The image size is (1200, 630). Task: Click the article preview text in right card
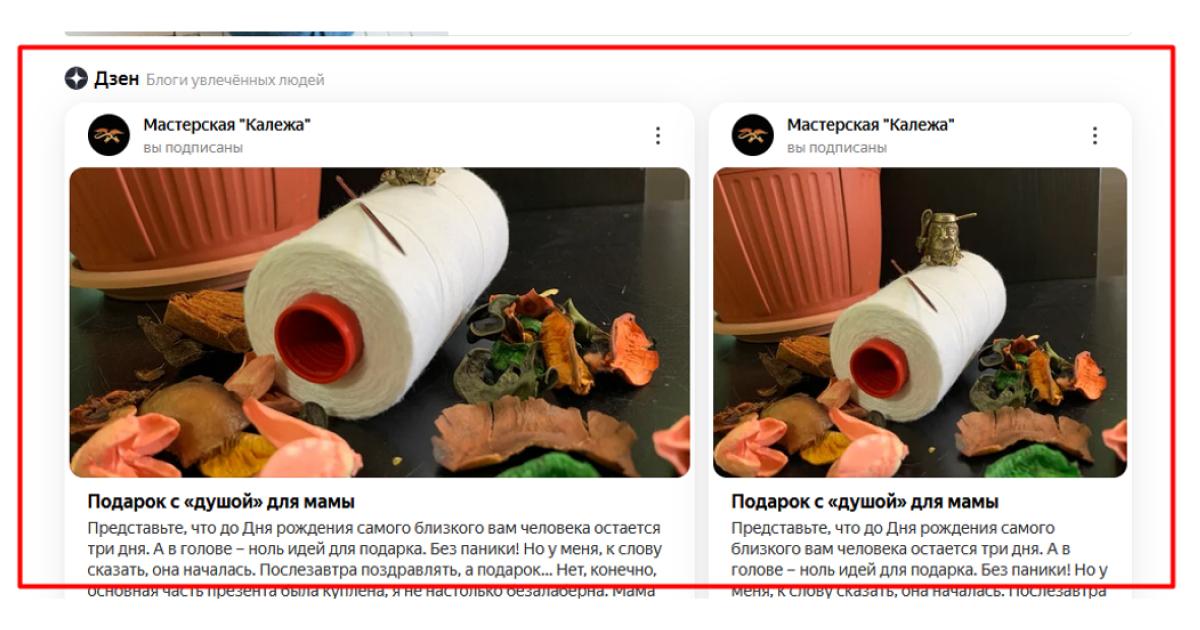pyautogui.click(x=919, y=559)
